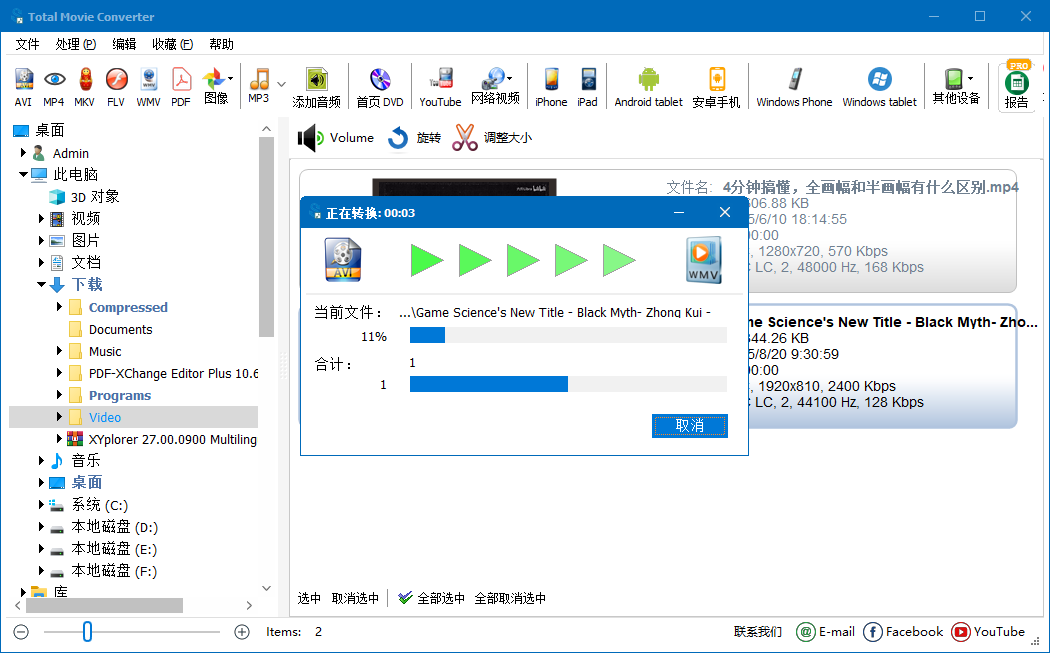Click the 添加音频 icon
The width and height of the screenshot is (1050, 653).
316,87
